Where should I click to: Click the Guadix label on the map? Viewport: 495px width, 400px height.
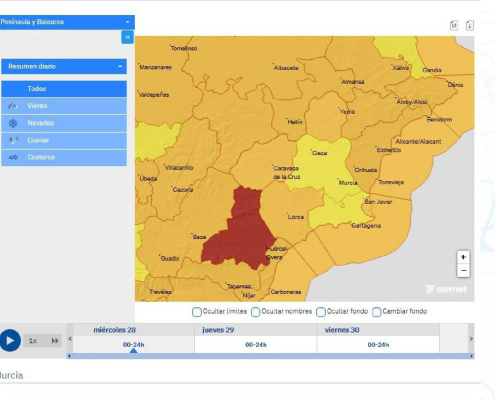(x=170, y=259)
